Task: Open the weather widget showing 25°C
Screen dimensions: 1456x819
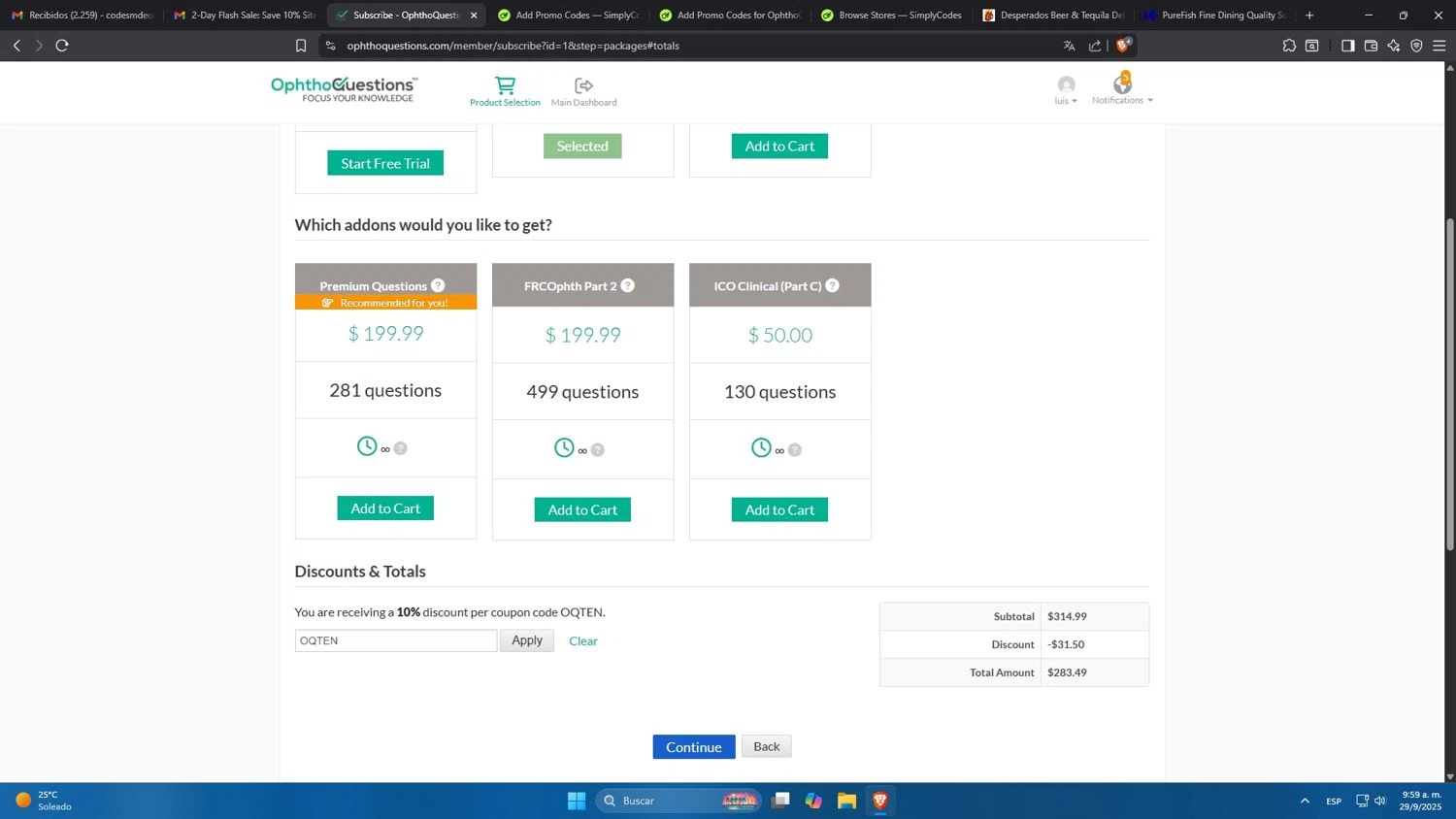Action: (x=45, y=801)
